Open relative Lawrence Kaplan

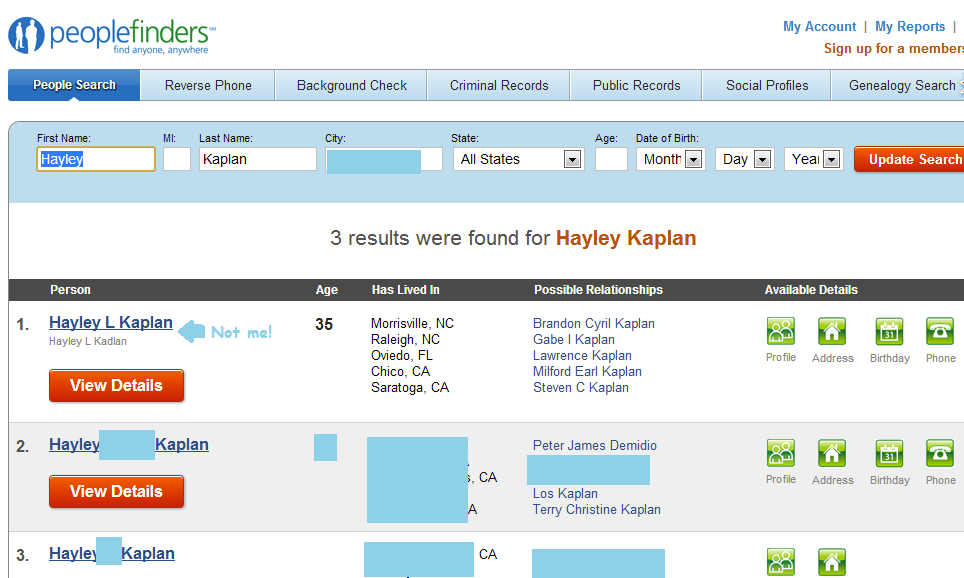582,355
